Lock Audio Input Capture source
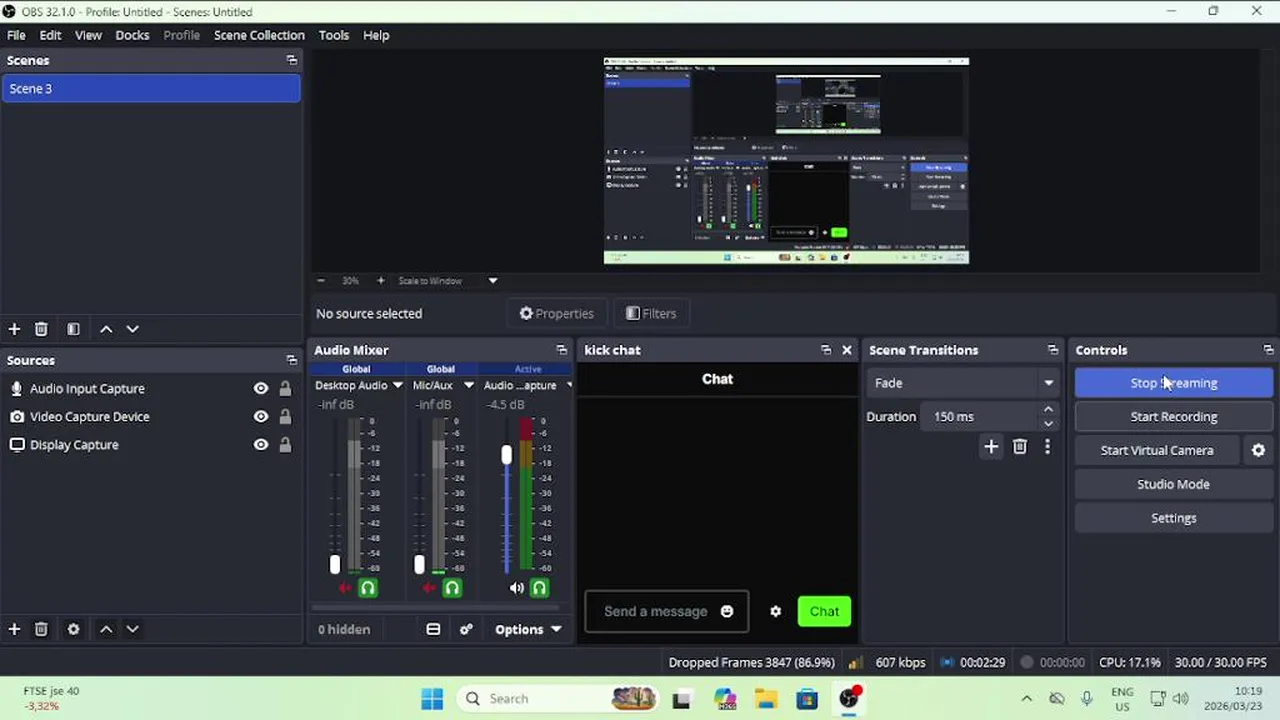This screenshot has width=1280, height=720. point(285,388)
